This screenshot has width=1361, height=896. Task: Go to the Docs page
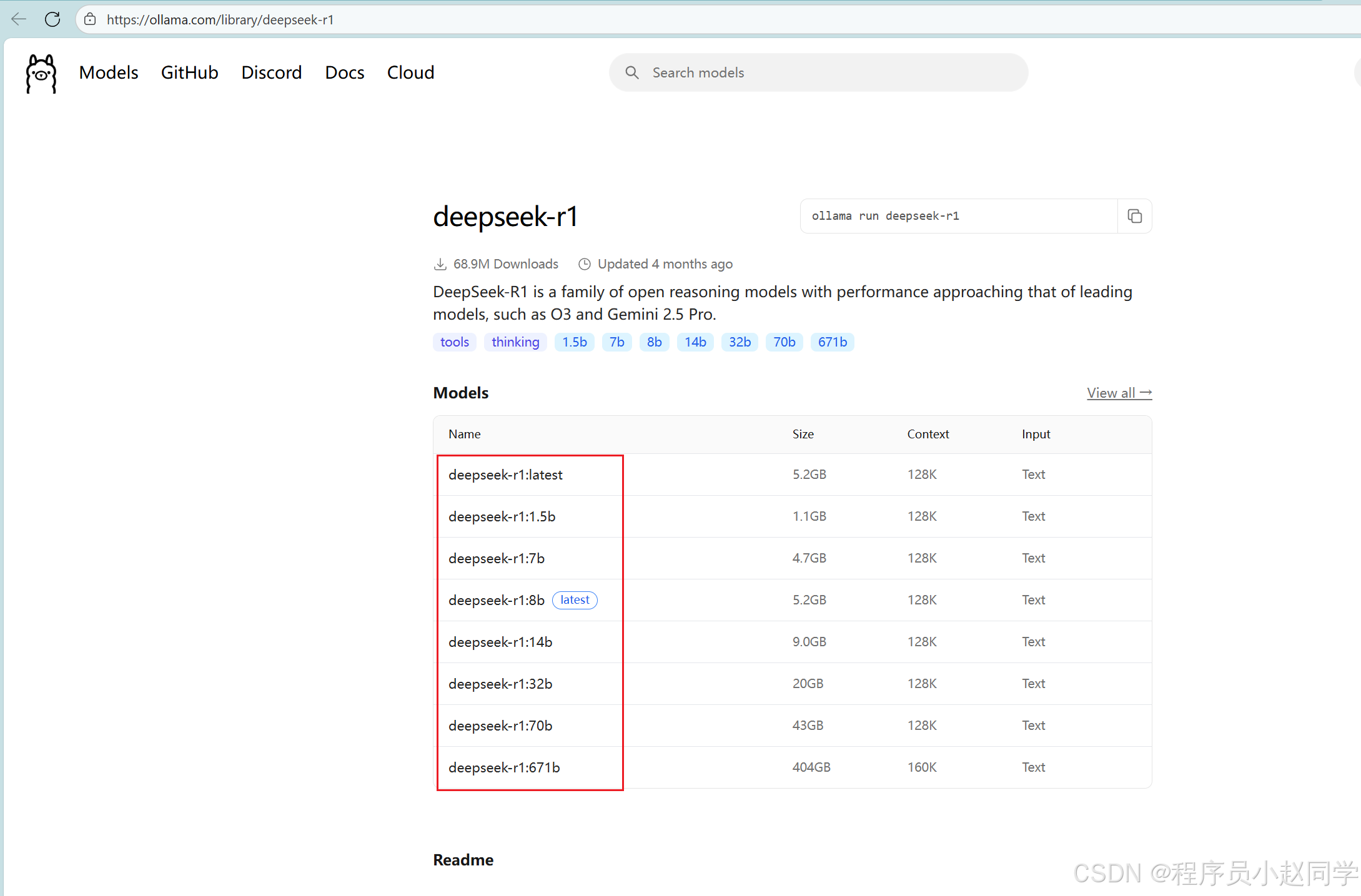point(344,72)
